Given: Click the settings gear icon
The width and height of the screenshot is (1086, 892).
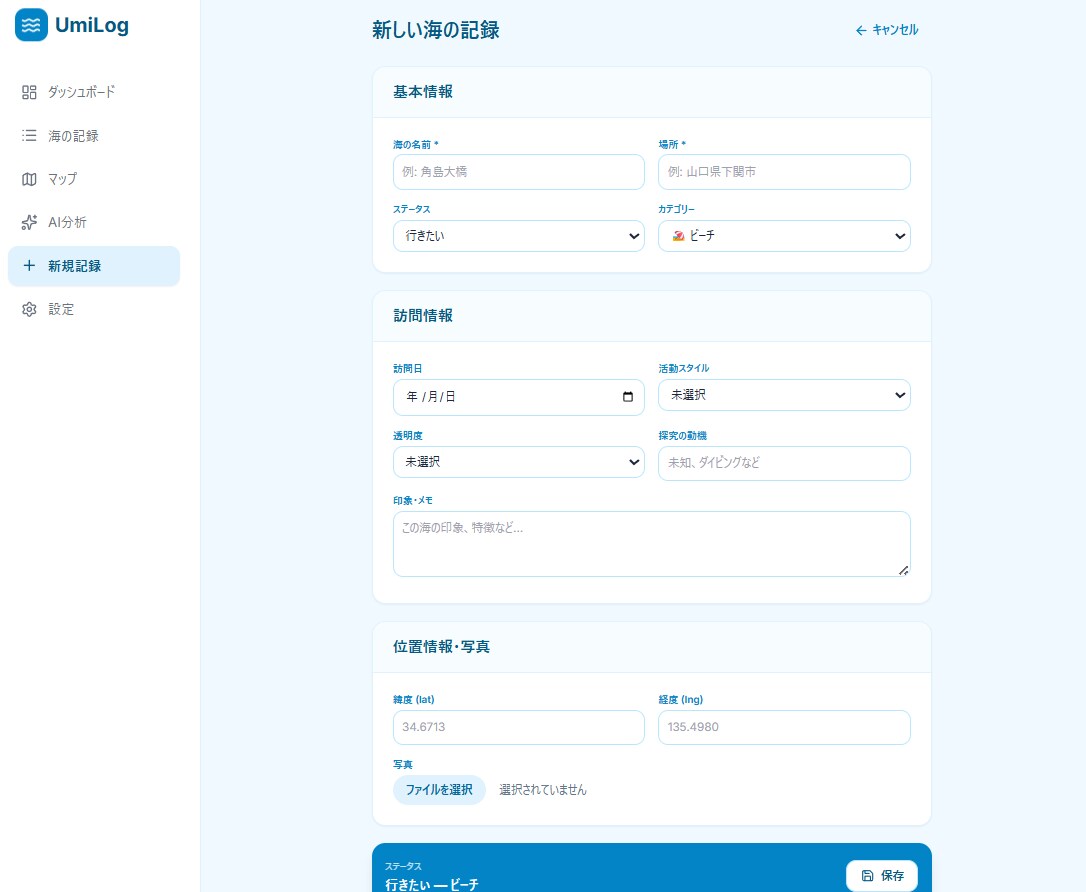Looking at the screenshot, I should 29,309.
